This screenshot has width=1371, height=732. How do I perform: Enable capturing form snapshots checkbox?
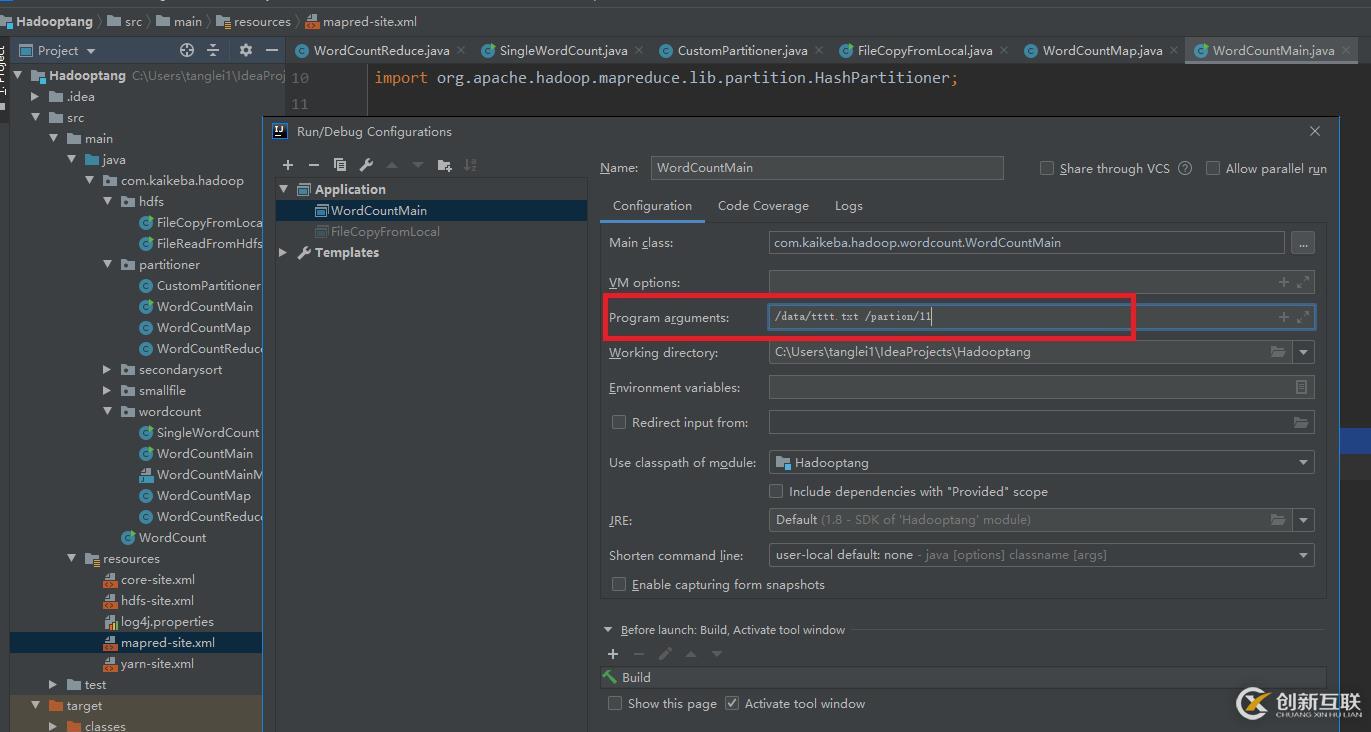(619, 584)
